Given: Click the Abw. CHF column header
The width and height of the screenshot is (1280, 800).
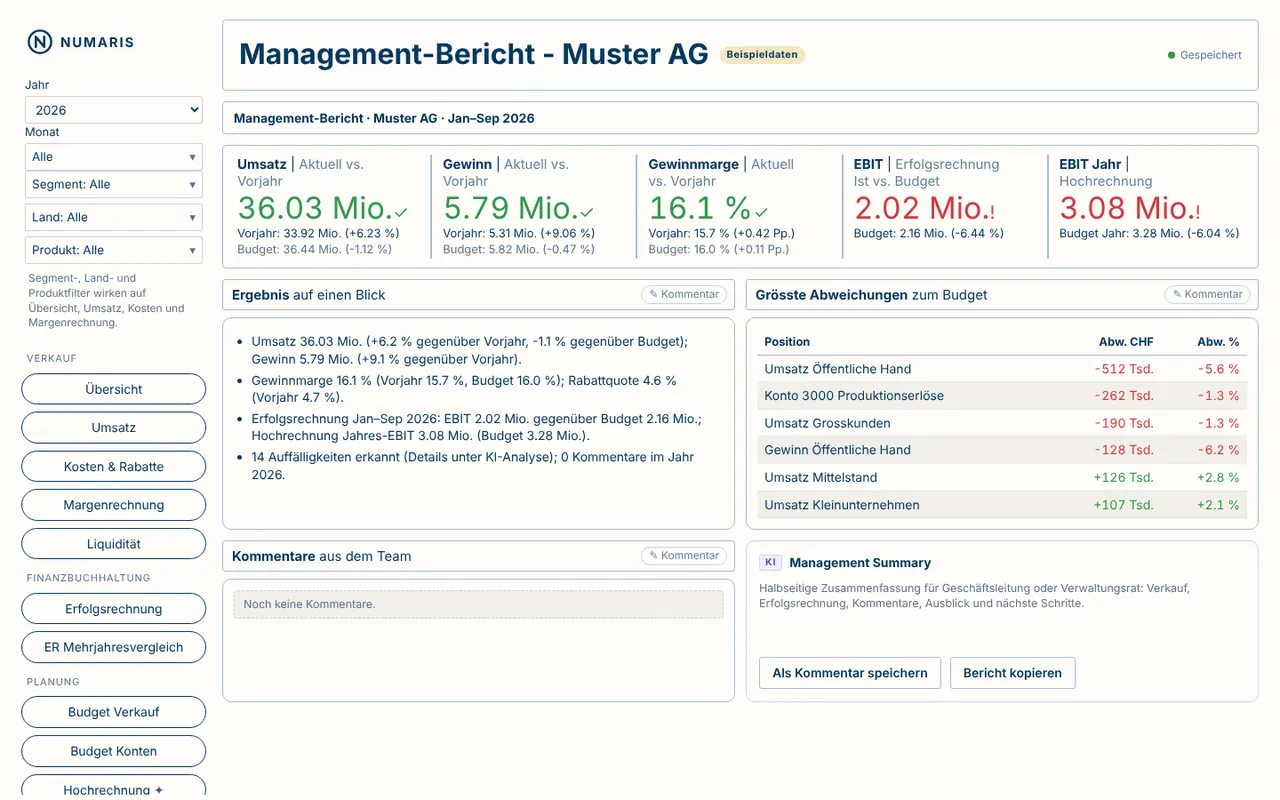Looking at the screenshot, I should [1126, 342].
